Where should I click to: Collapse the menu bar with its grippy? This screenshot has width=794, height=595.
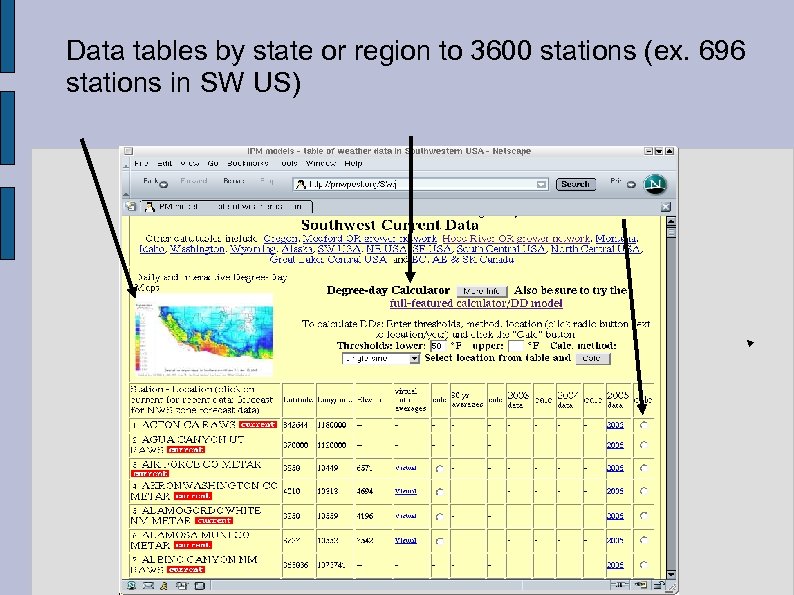126,164
